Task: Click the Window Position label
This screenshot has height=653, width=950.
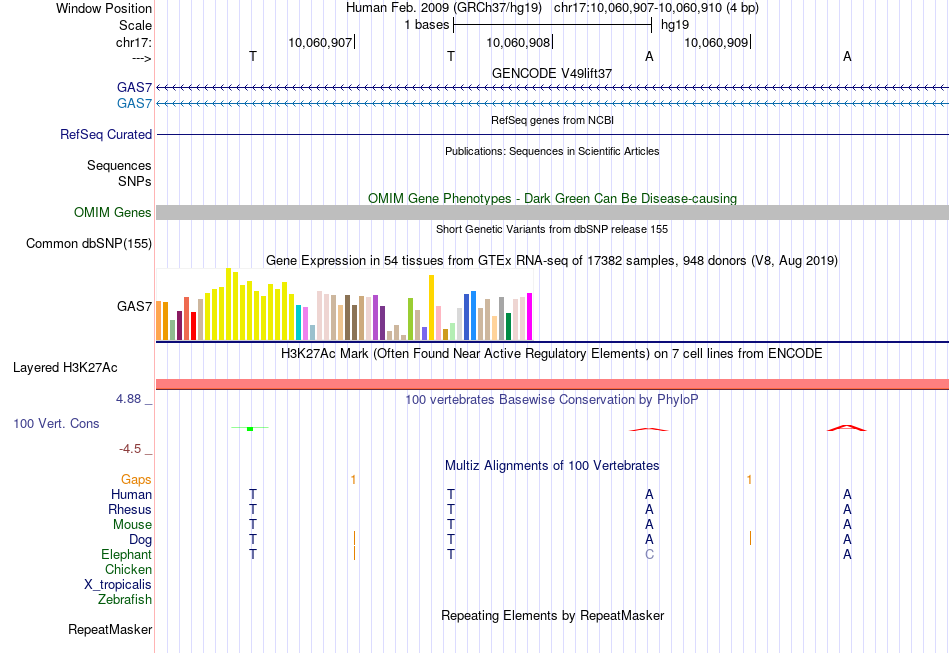Action: (x=104, y=8)
